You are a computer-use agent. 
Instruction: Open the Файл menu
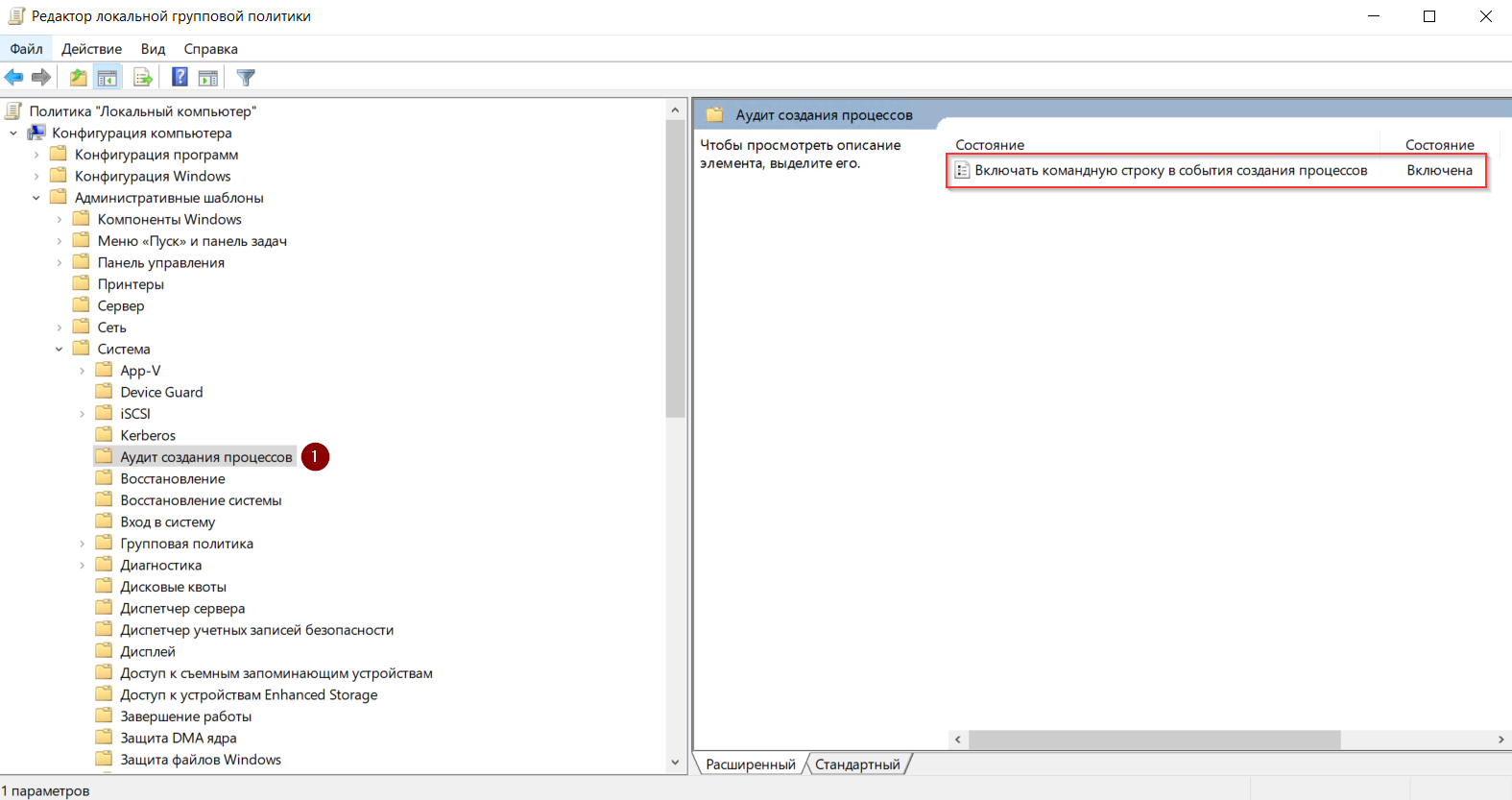26,49
